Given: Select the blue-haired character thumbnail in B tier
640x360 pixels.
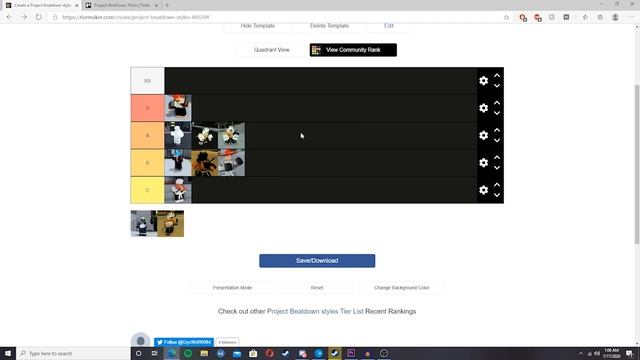Looking at the screenshot, I should pos(178,163).
